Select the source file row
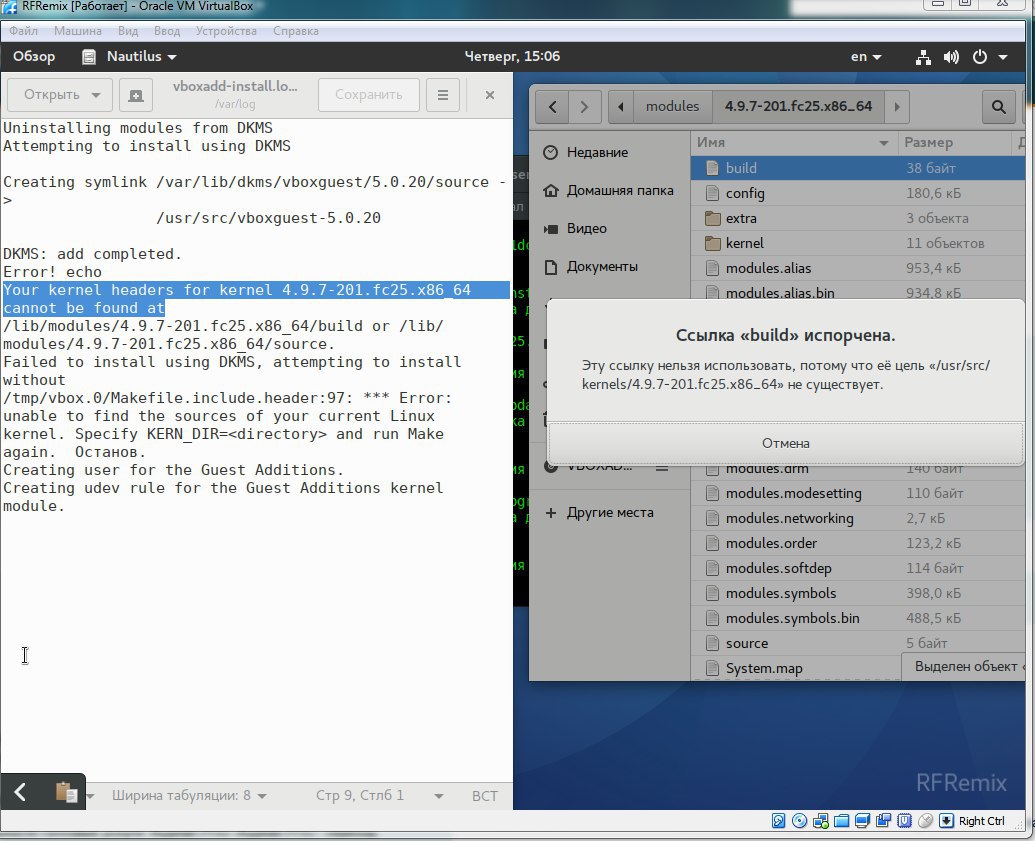Image resolution: width=1035 pixels, height=841 pixels. click(x=857, y=644)
